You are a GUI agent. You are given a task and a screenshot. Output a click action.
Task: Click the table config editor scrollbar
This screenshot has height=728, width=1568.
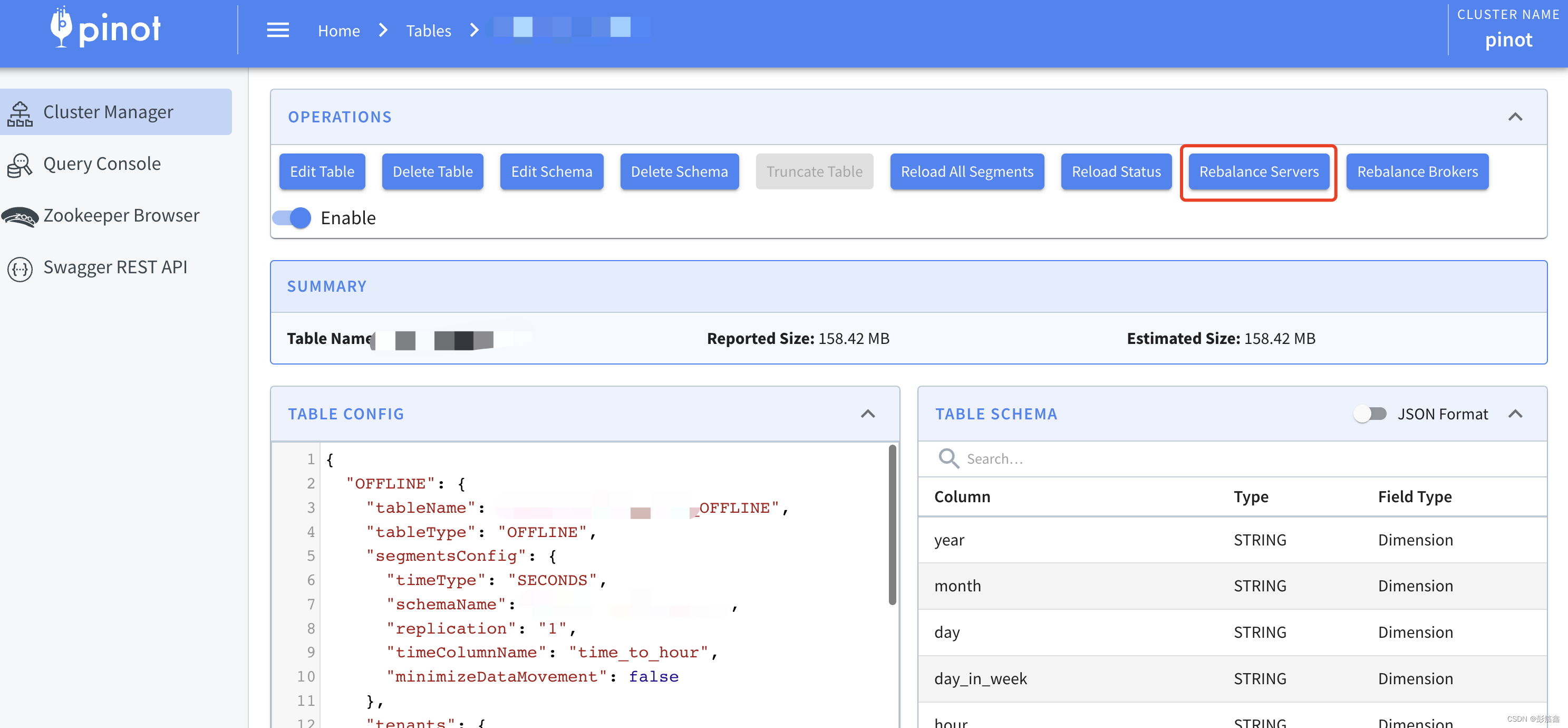point(892,524)
